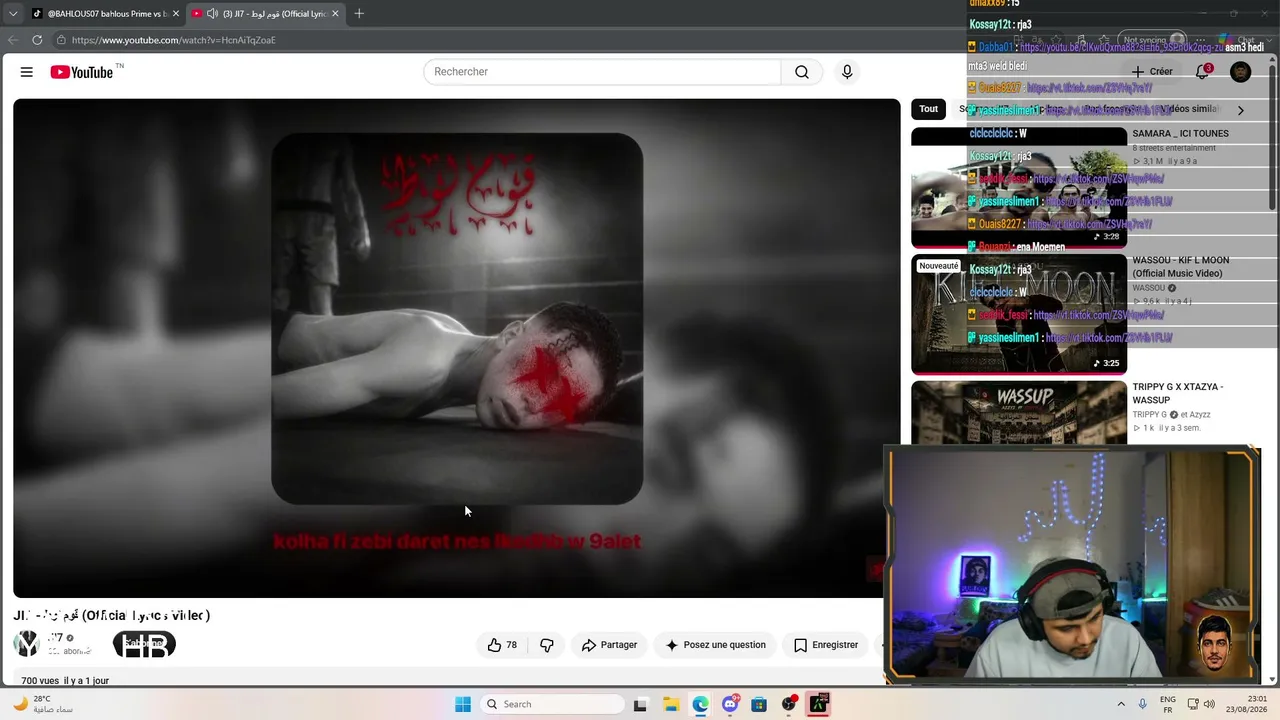Show hidden system tray icons

pos(1121,704)
